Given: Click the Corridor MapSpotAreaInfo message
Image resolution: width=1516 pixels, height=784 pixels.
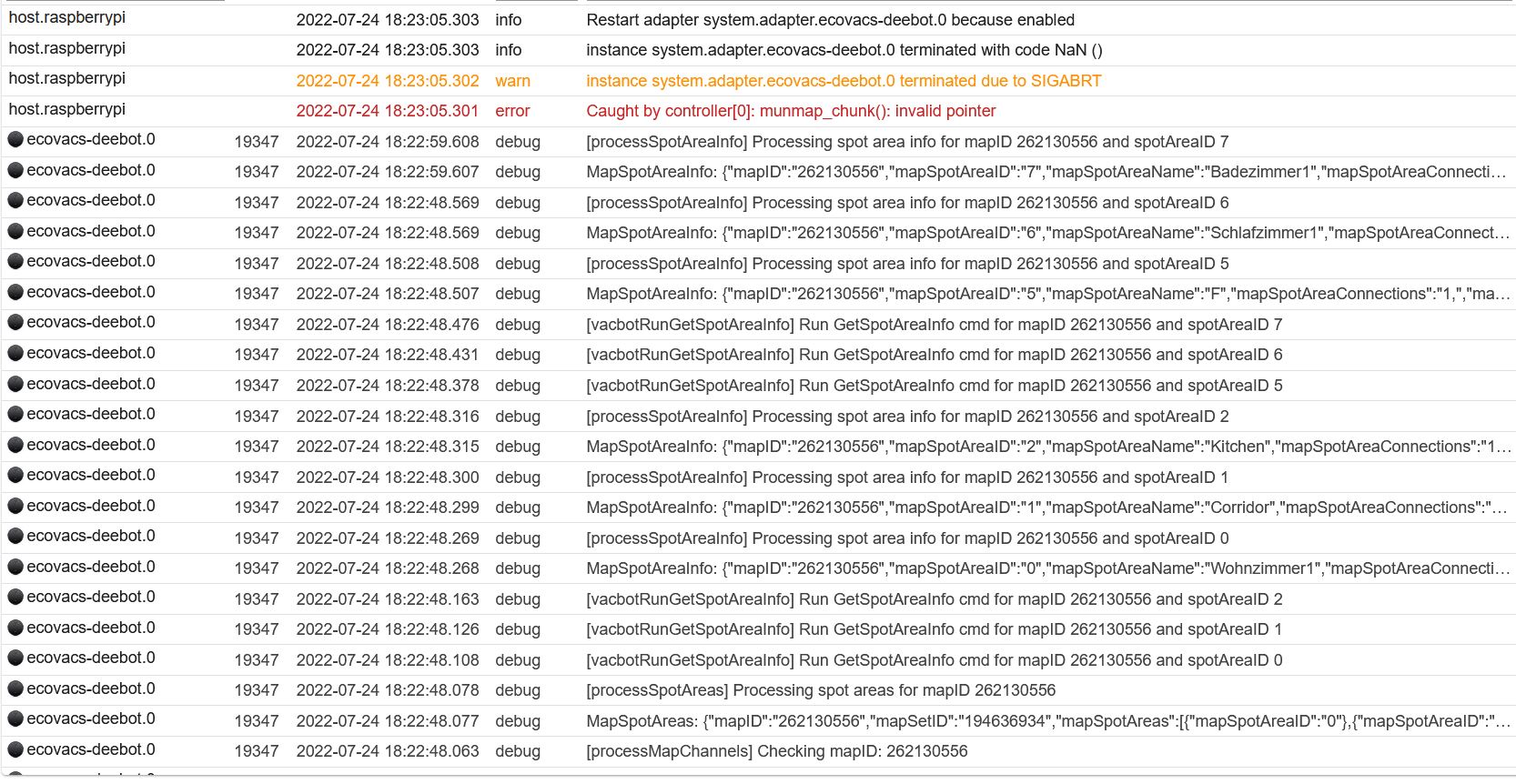Looking at the screenshot, I should point(1046,508).
